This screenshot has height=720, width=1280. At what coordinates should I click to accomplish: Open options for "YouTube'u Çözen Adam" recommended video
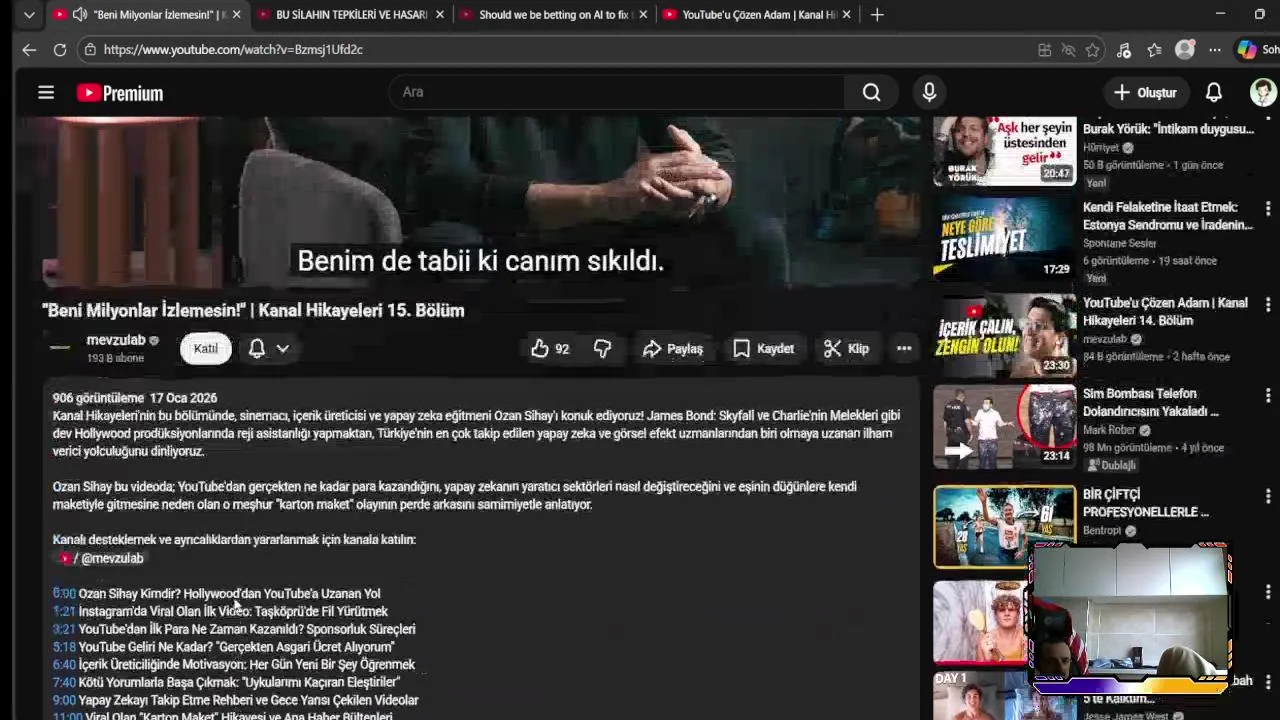(x=1268, y=305)
